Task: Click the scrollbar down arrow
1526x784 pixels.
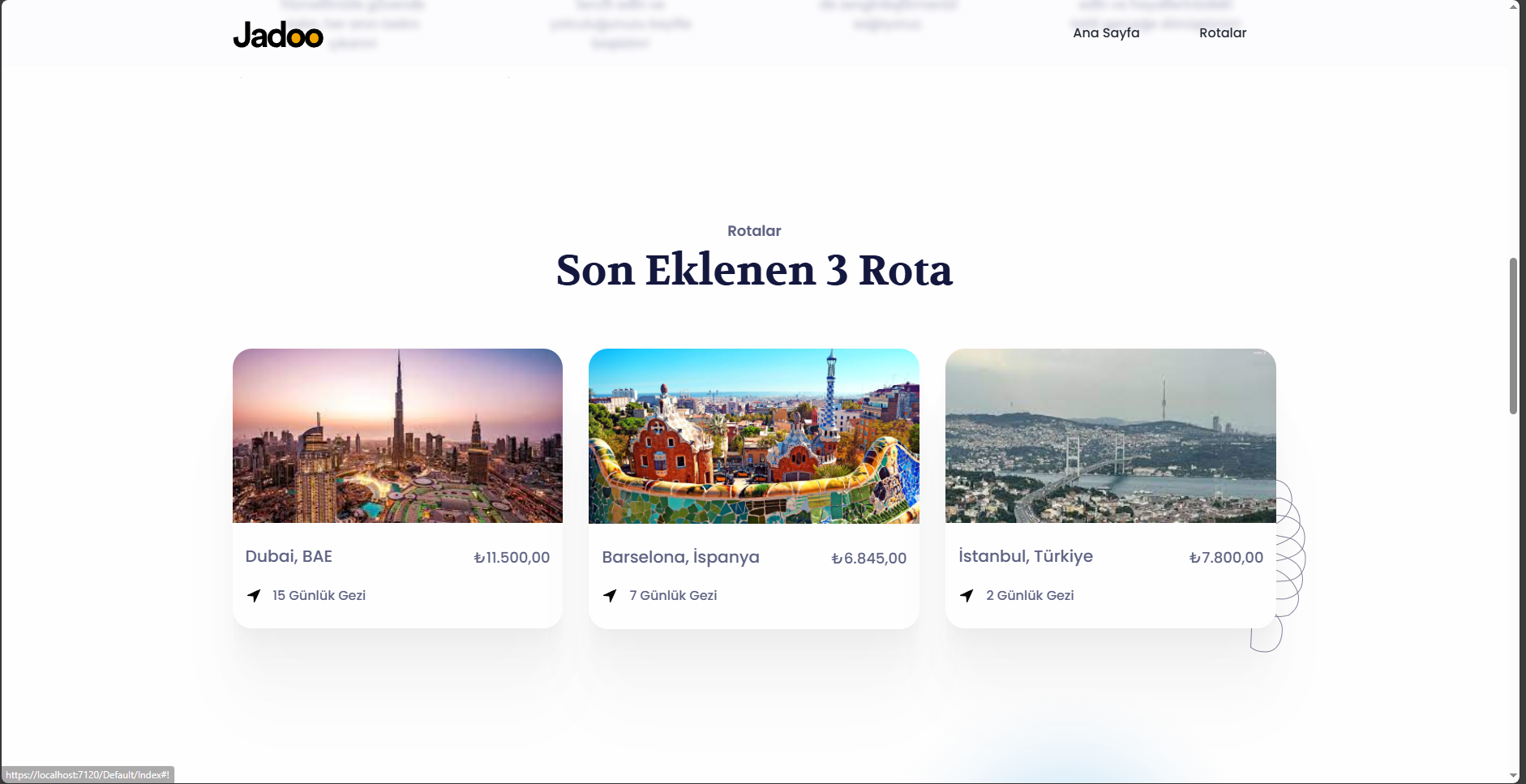Action: click(1513, 777)
